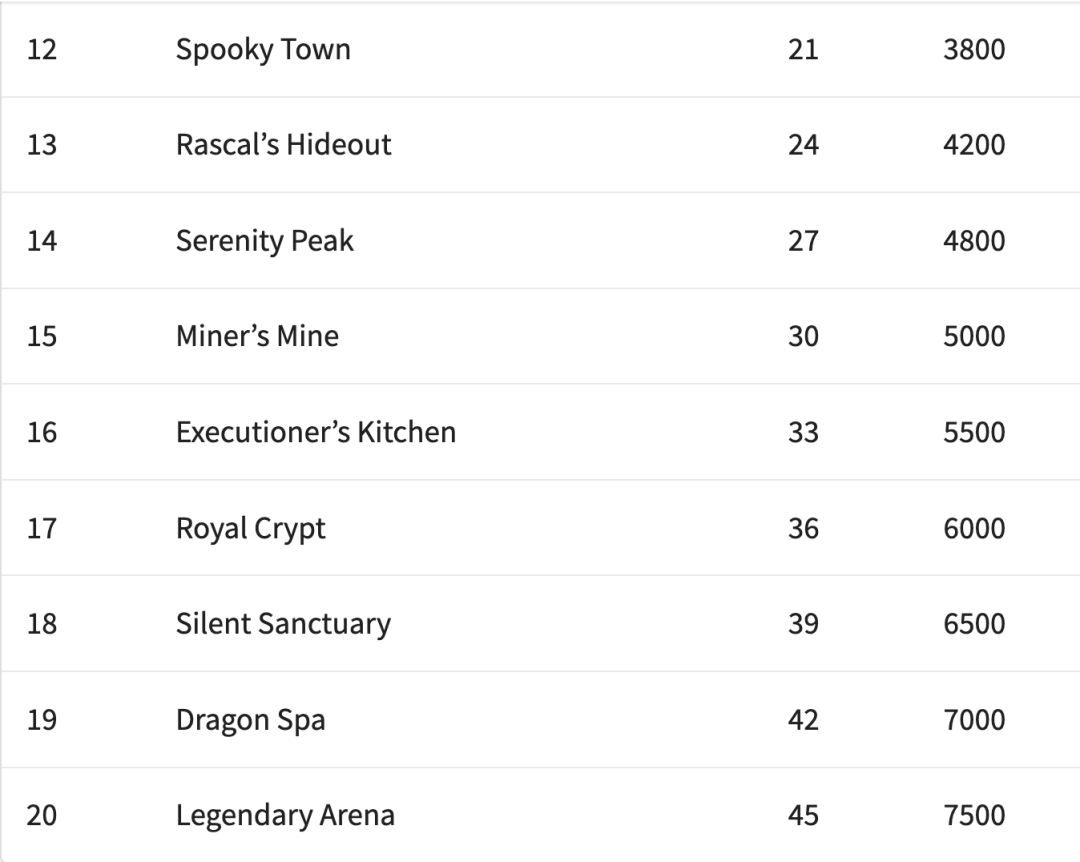Click row number 16 in first column
The height and width of the screenshot is (862, 1080).
42,432
